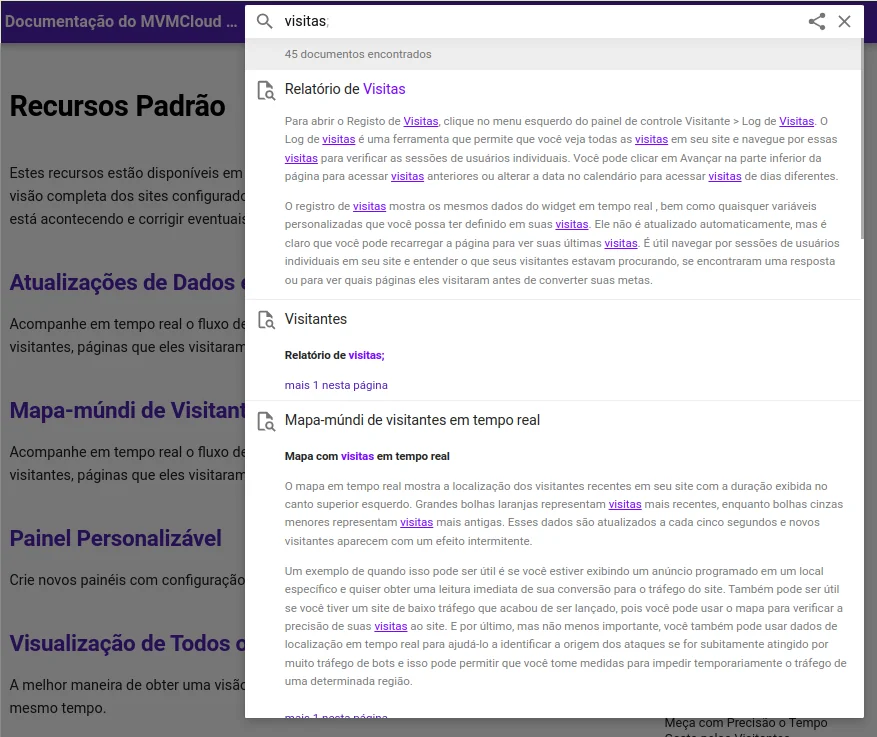
Task: Clear the search with the X icon
Action: click(x=845, y=21)
